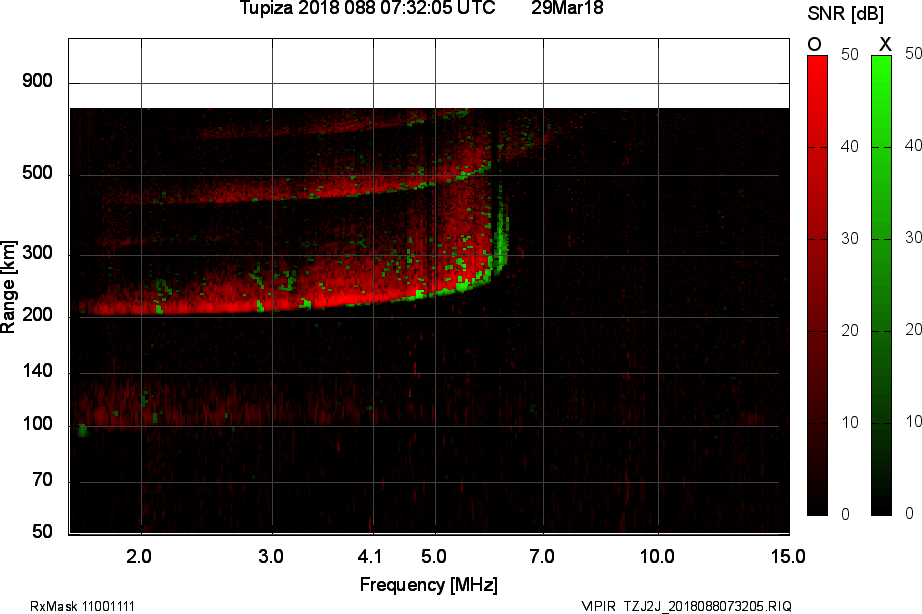Screen dimensions: 922x614
Task: Select the green X-mode color bar
Action: click(881, 285)
